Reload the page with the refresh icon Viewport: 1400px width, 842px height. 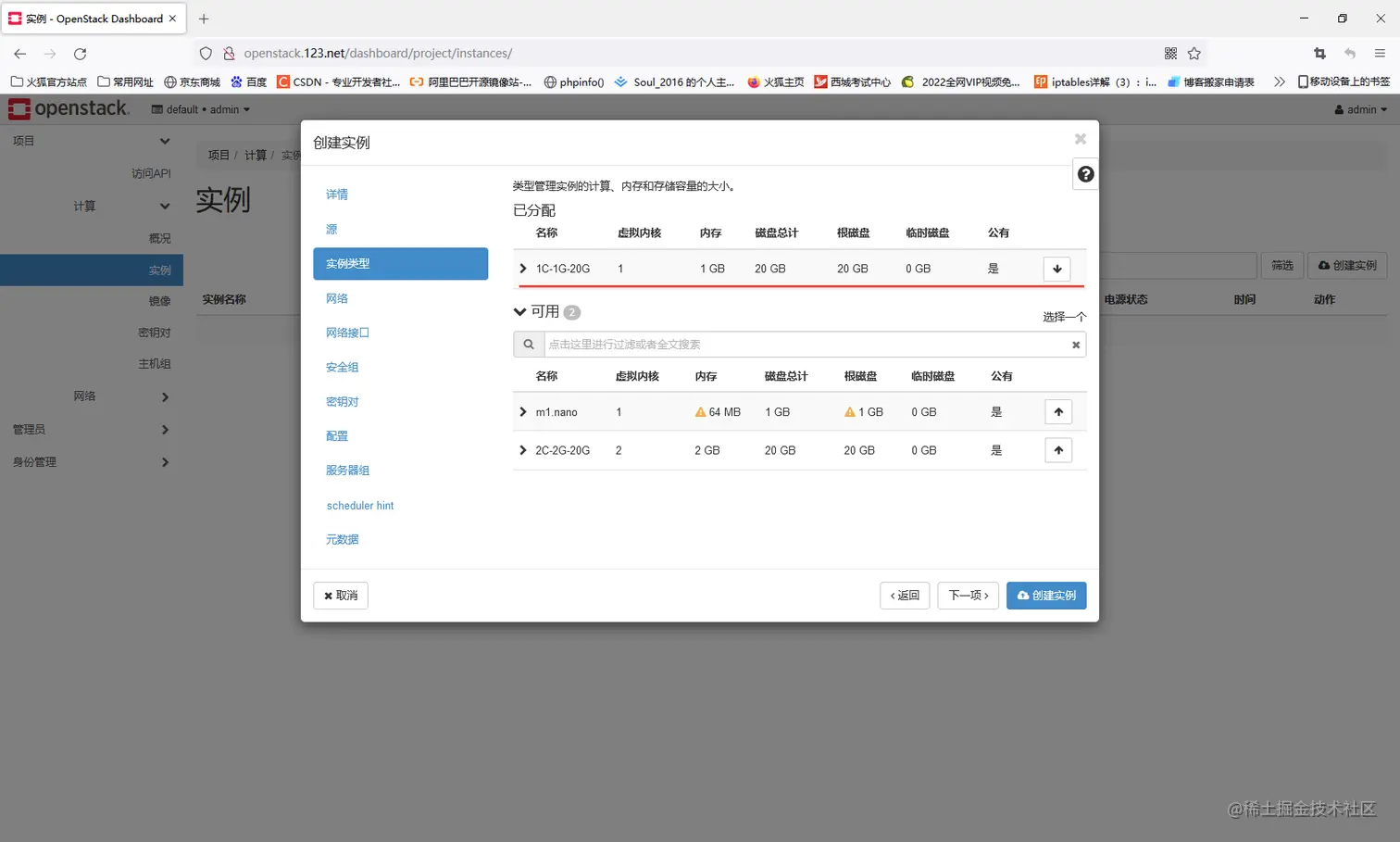(x=80, y=53)
